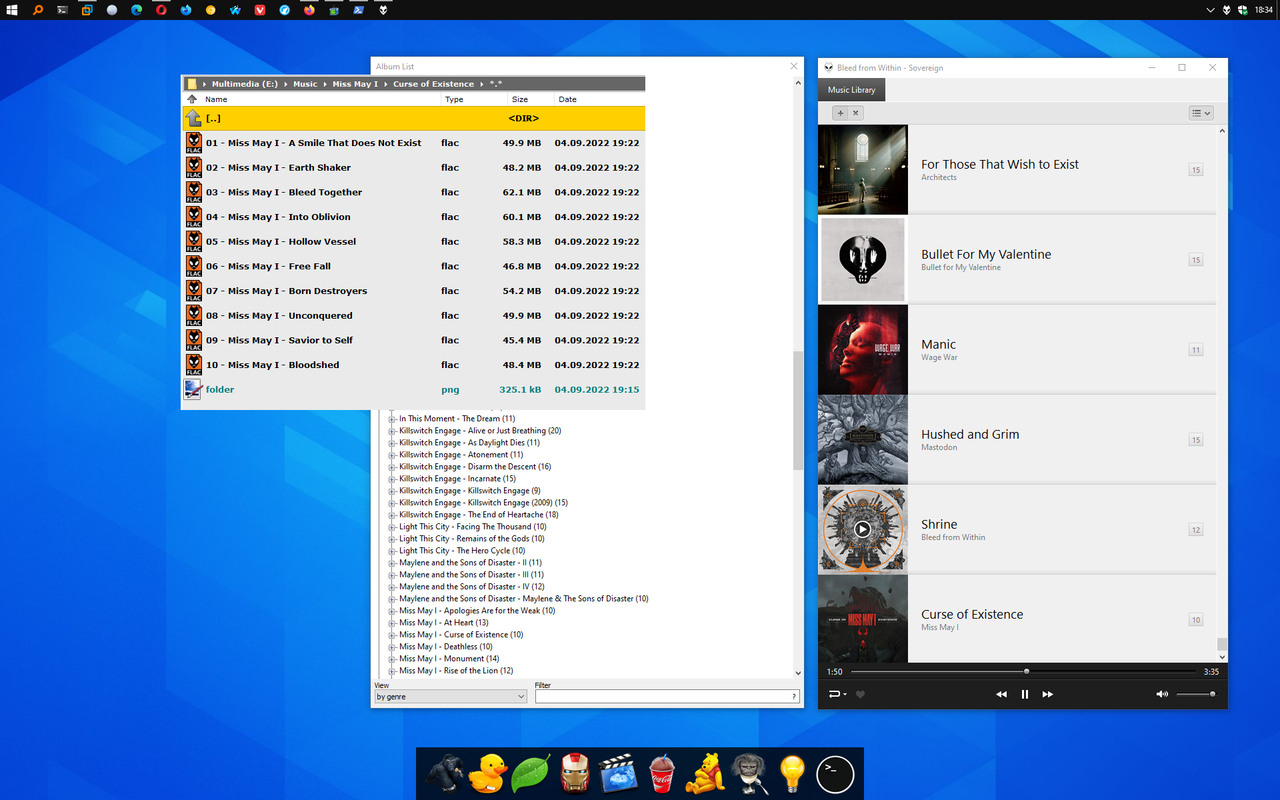1280x800 pixels.
Task: Click the Album List Filter input field
Action: (x=666, y=697)
